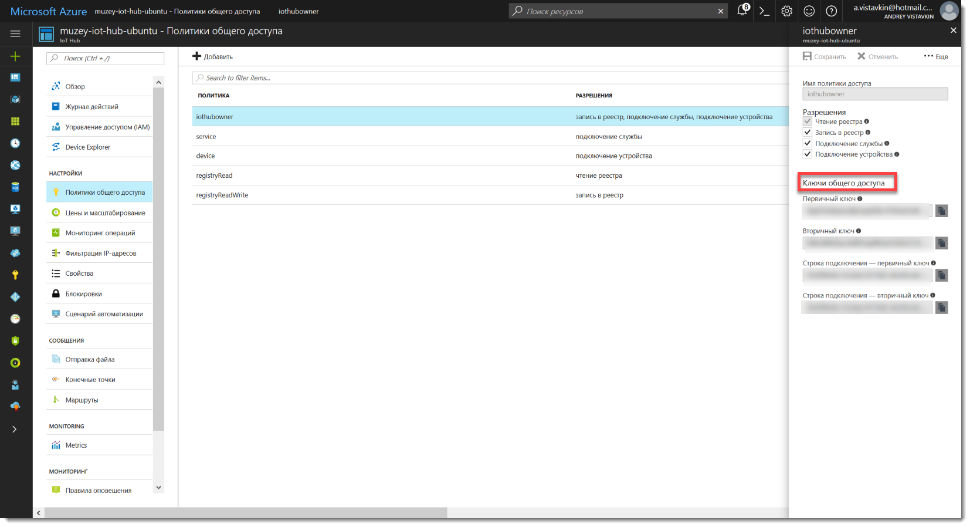Image resolution: width=970 pixels, height=527 pixels.
Task: Select Политики общего доступа menu item
Action: pyautogui.click(x=99, y=192)
